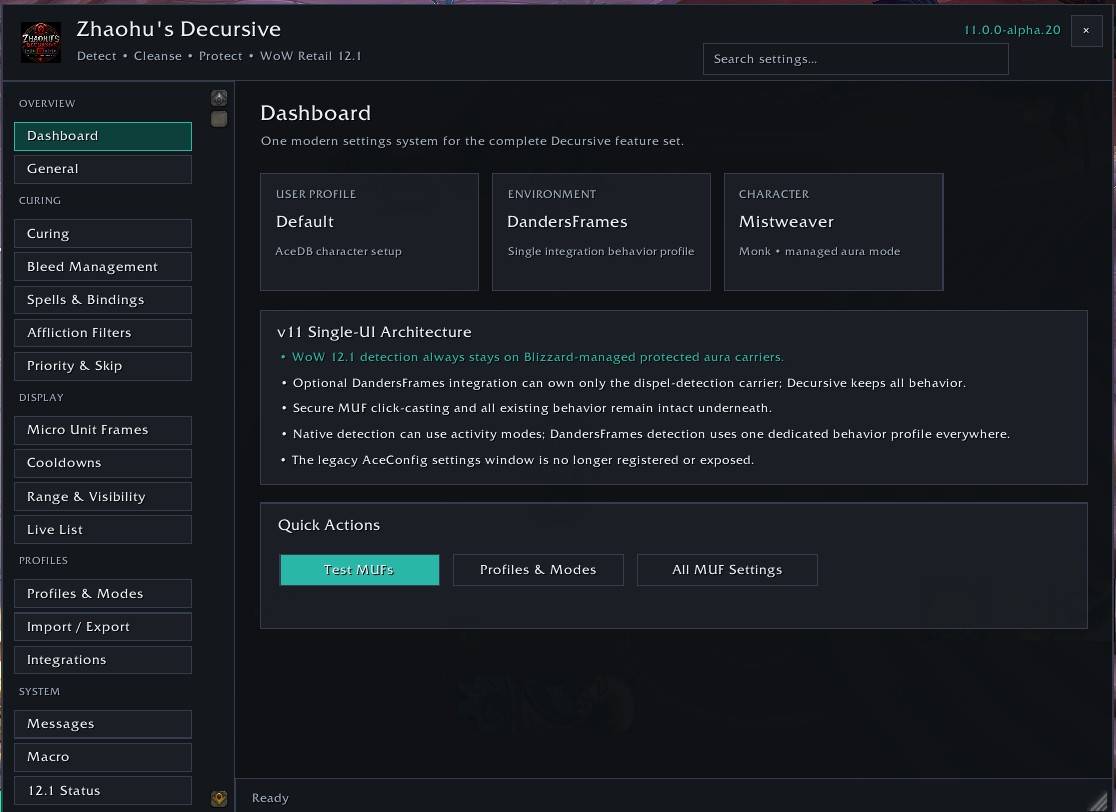The image size is (1116, 812).
Task: Click the Native detection activity modes bullet
Action: point(646,434)
